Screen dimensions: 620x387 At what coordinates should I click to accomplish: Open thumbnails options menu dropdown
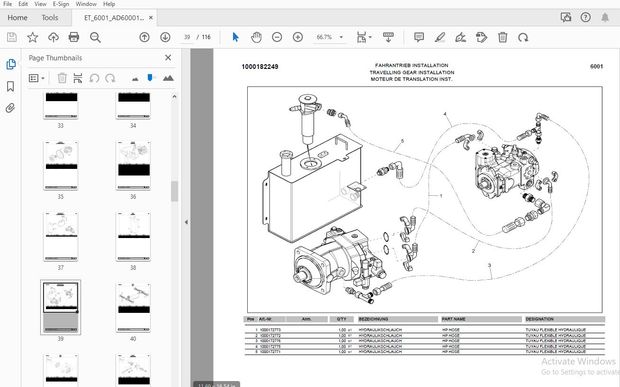36,78
